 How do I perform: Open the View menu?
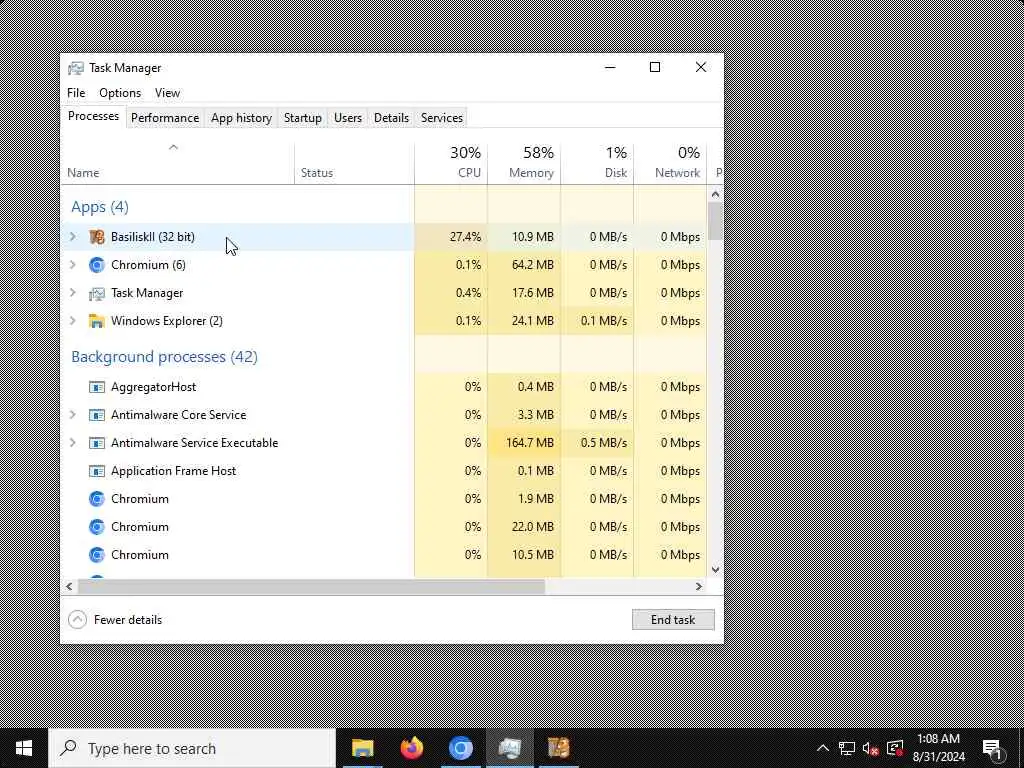(167, 93)
